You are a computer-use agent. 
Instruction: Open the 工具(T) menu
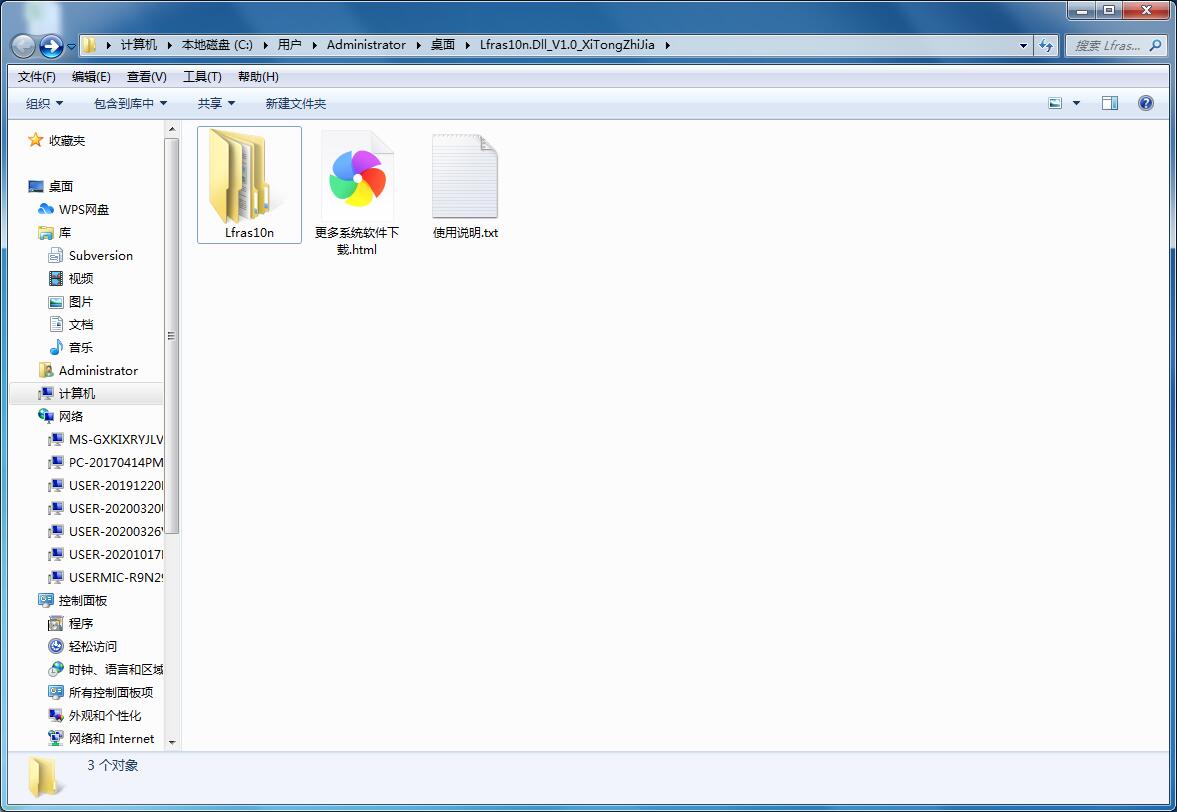point(202,77)
